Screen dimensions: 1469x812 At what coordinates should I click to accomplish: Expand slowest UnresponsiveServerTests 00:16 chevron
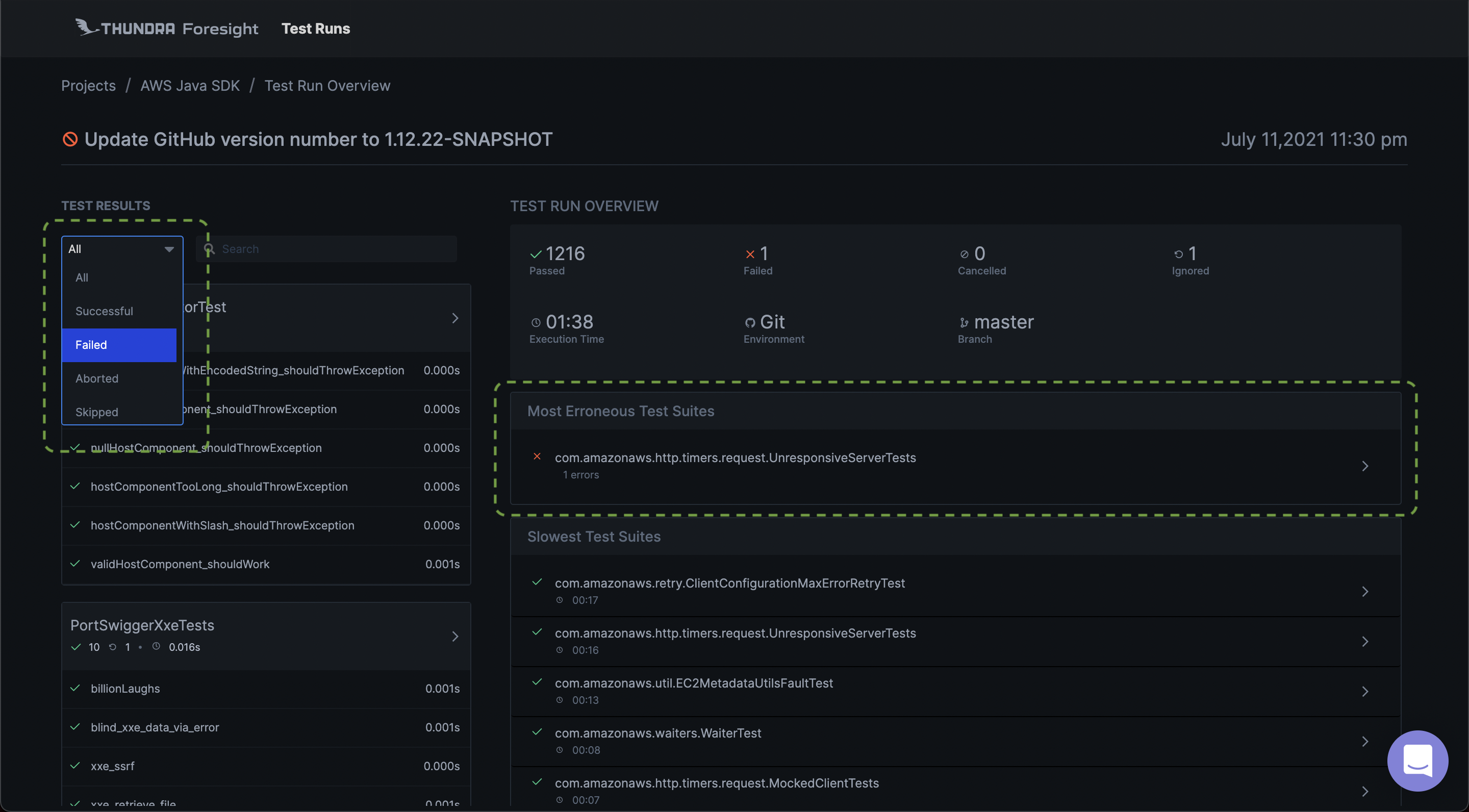[1364, 642]
